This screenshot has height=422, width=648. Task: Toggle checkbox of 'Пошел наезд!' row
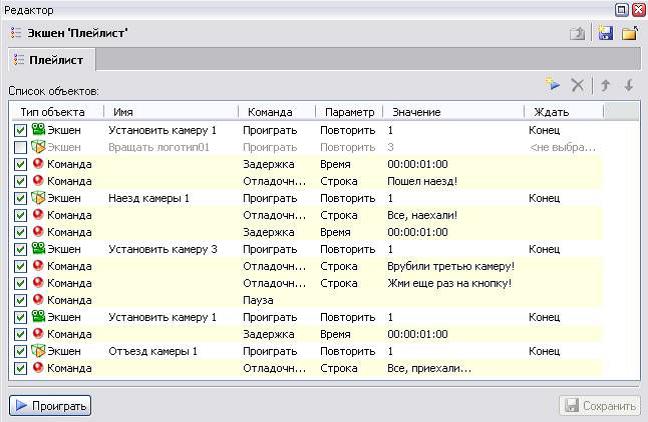click(20, 181)
